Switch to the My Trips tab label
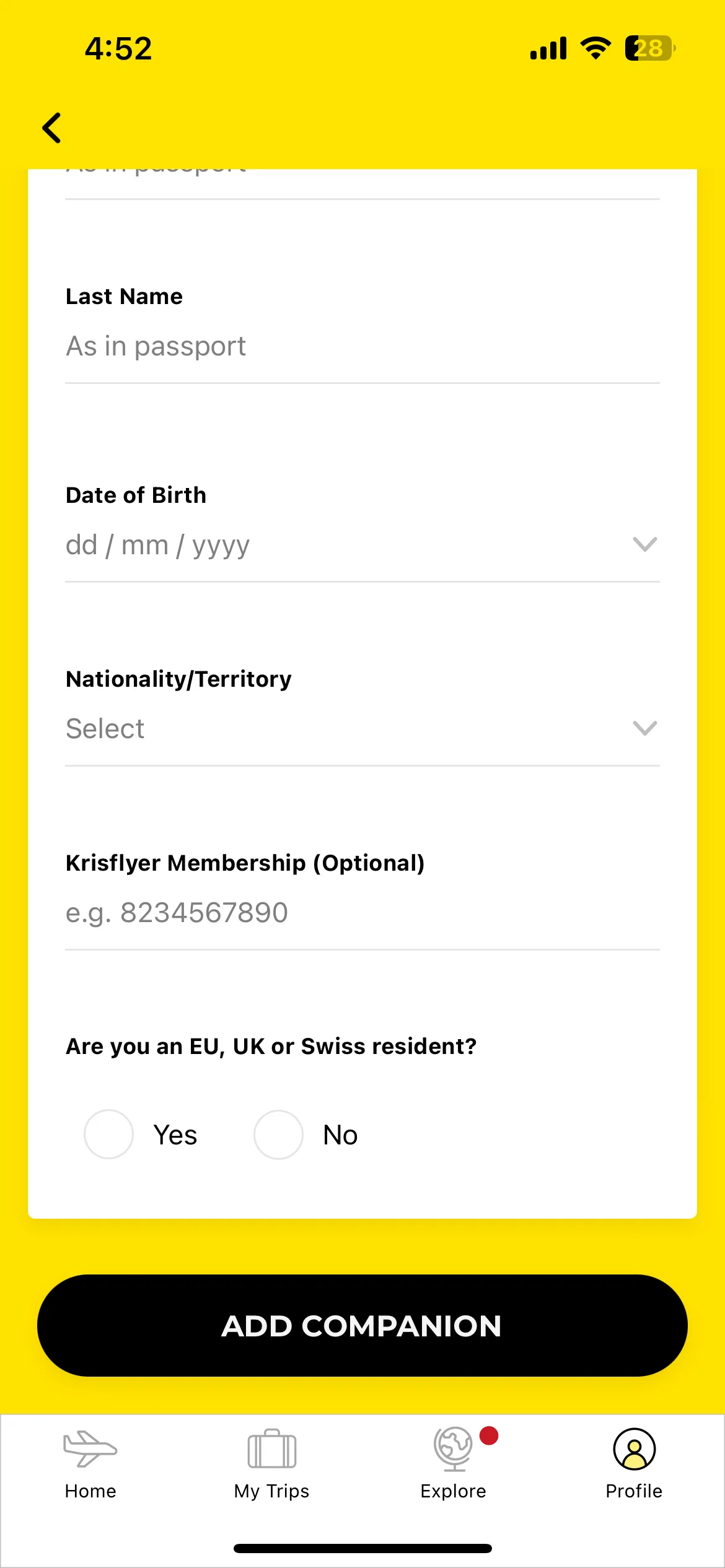The image size is (725, 1568). (x=271, y=1491)
